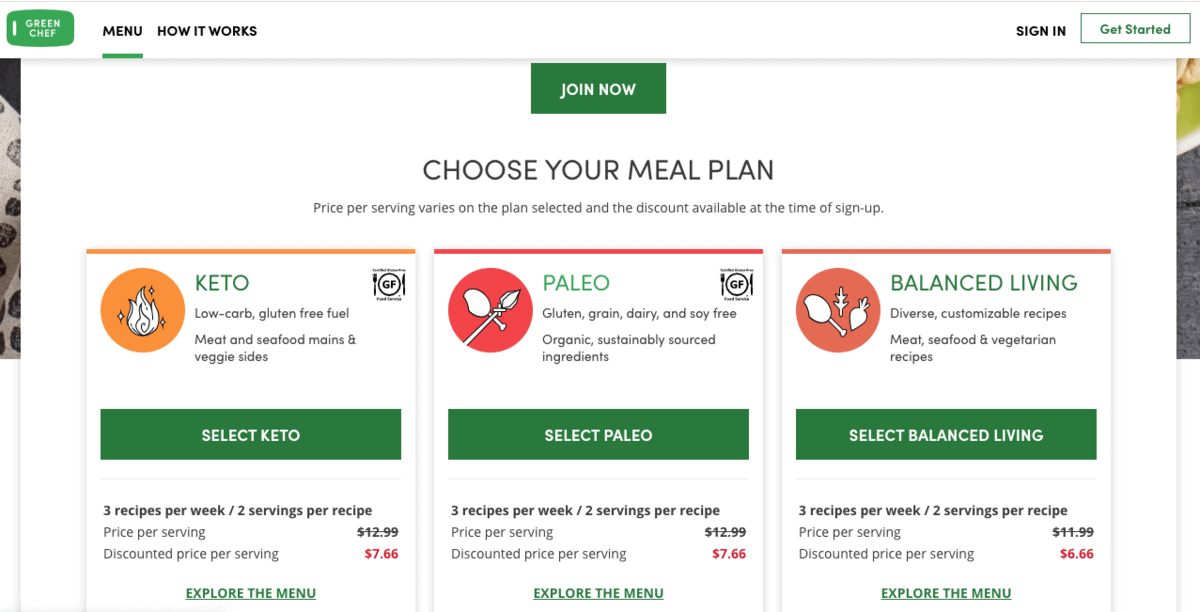Viewport: 1200px width, 612px height.
Task: Click the orange Keto flame icon
Action: [142, 310]
